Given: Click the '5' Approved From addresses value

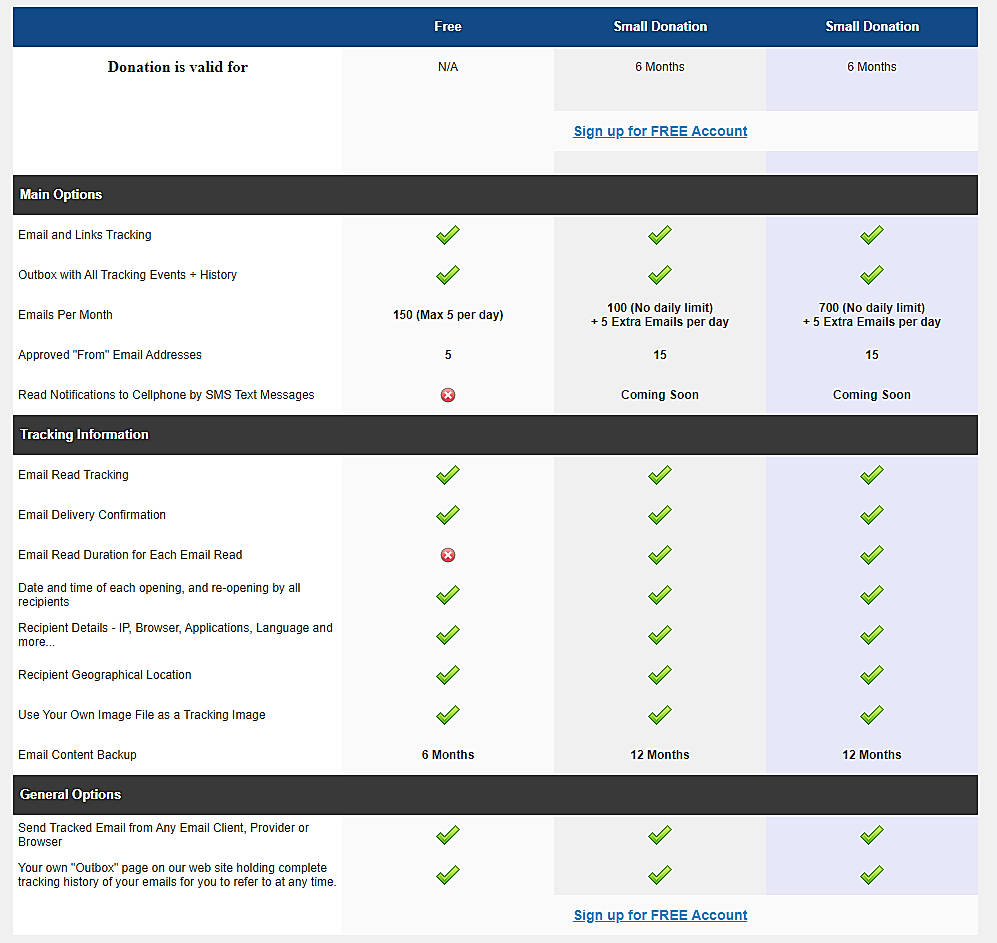Looking at the screenshot, I should [x=448, y=355].
